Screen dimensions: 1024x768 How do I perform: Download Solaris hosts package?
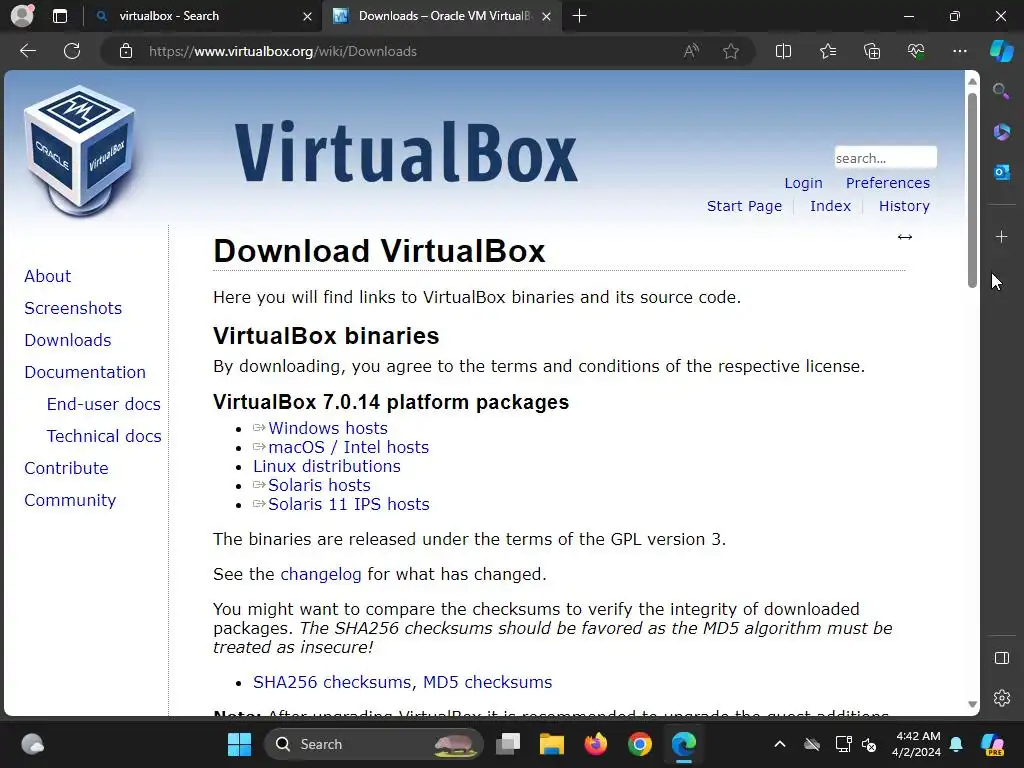click(x=319, y=485)
